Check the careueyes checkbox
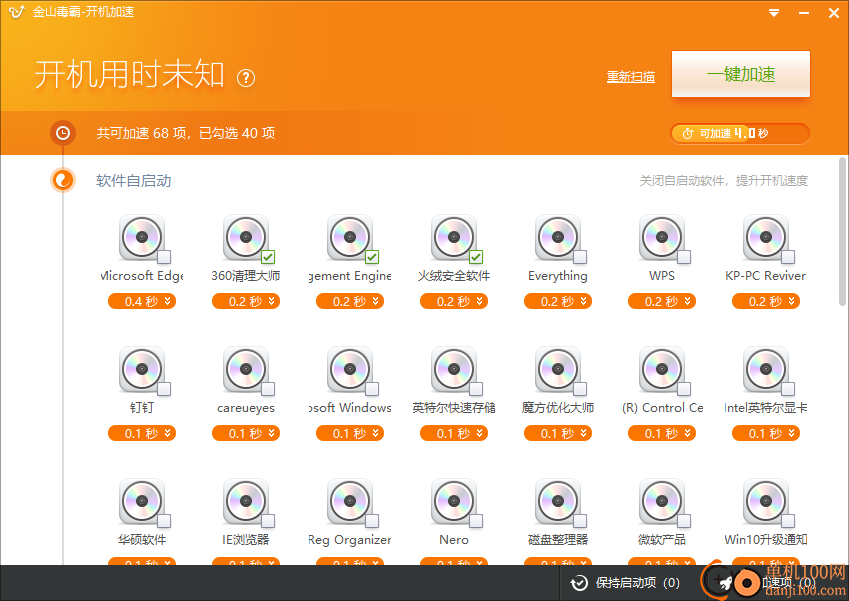The height and width of the screenshot is (601, 849). pyautogui.click(x=268, y=389)
